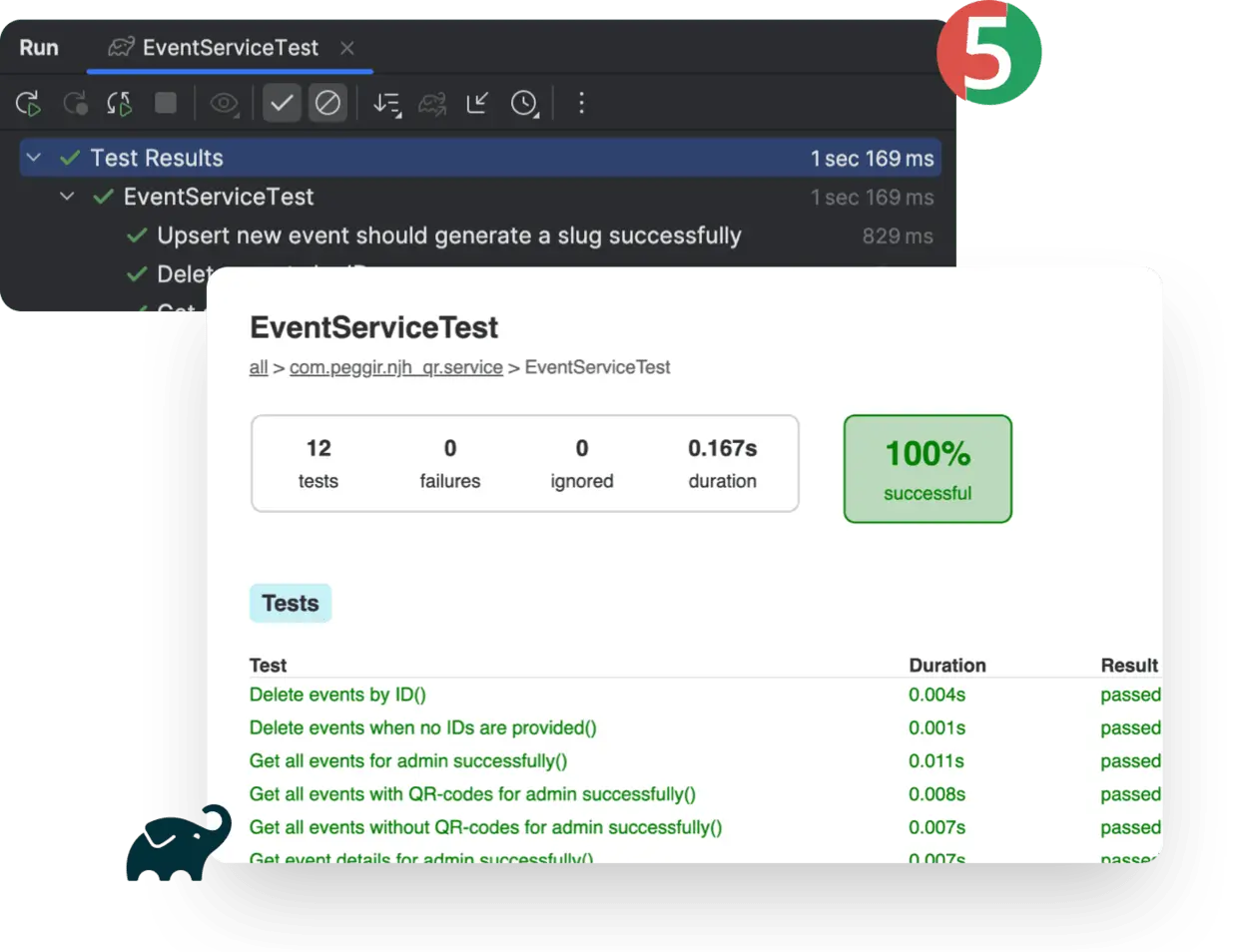Open the Delete events by ID() test link
The width and height of the screenshot is (1252, 952).
337,695
